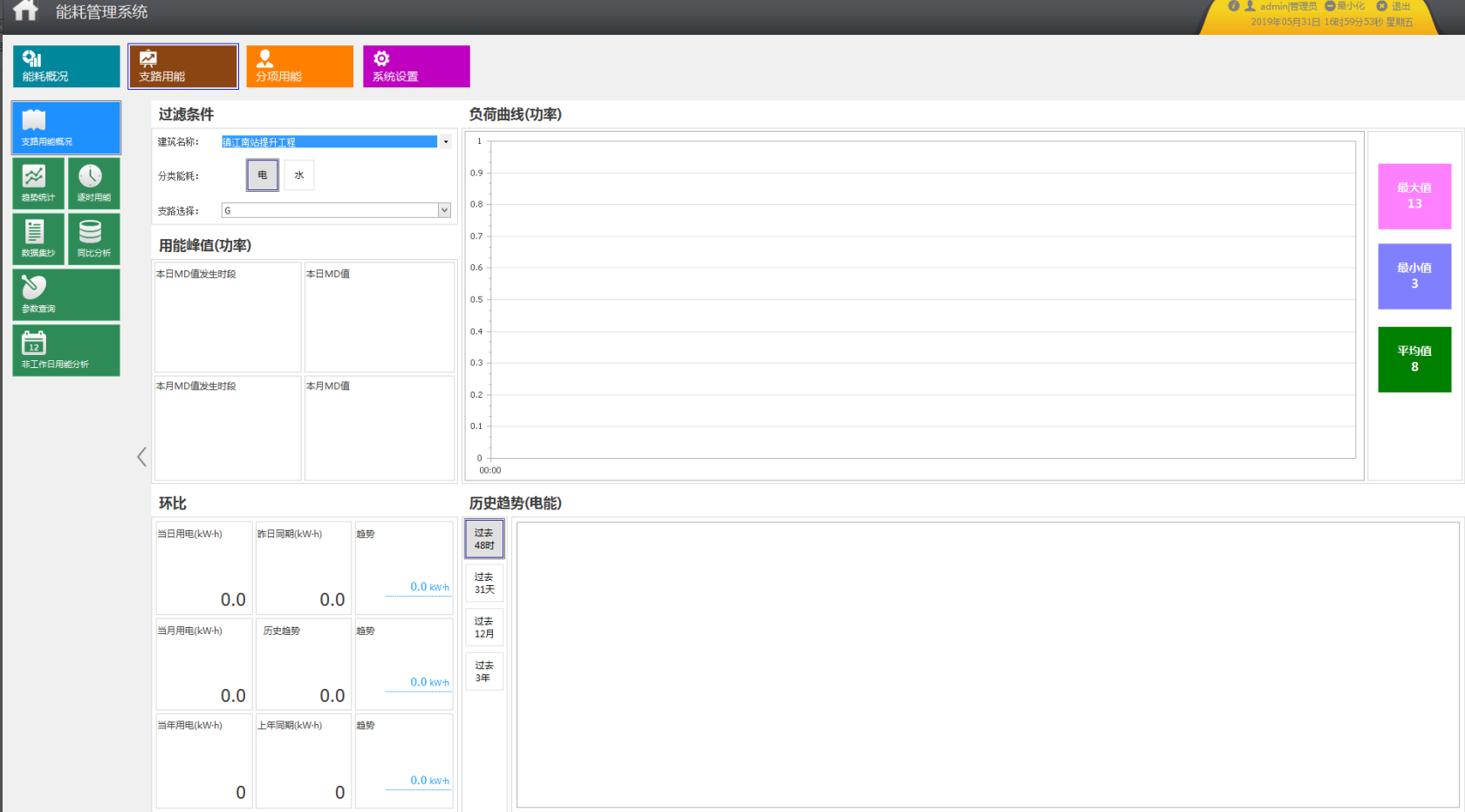Open 逐时用能 hourly usage clock tile
This screenshot has width=1465, height=812.
(94, 183)
